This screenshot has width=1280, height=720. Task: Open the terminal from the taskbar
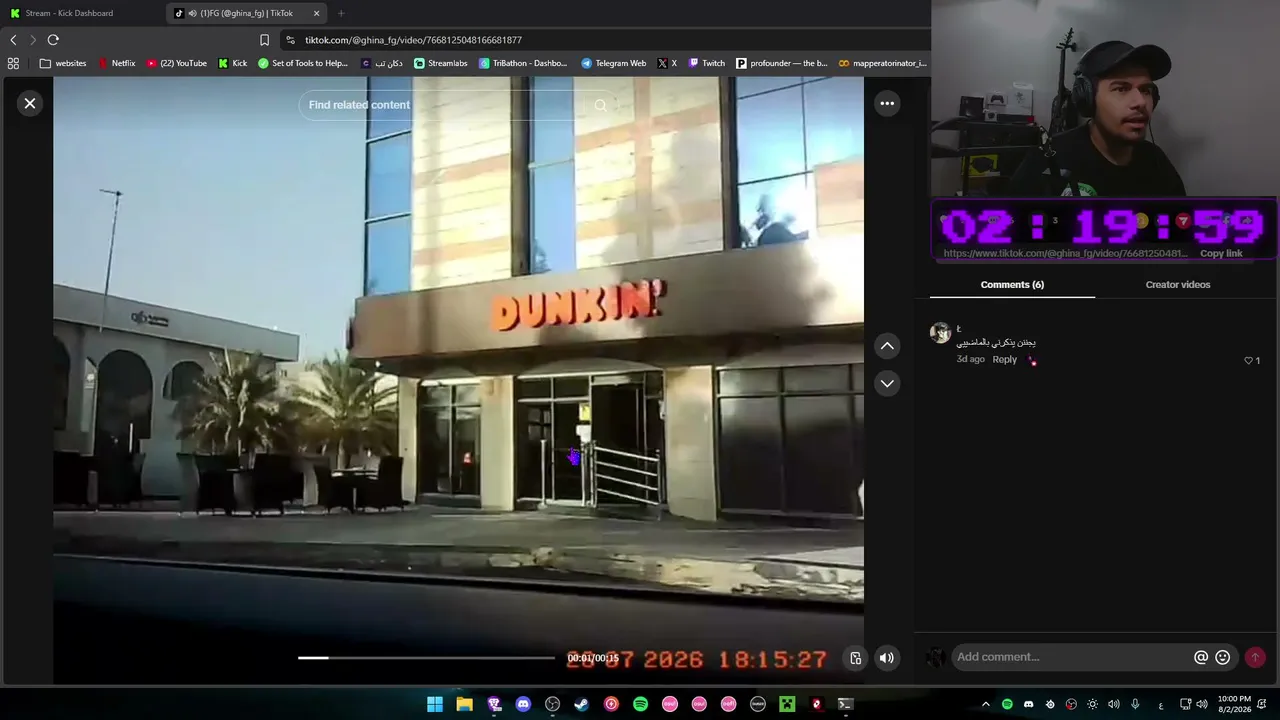point(845,704)
